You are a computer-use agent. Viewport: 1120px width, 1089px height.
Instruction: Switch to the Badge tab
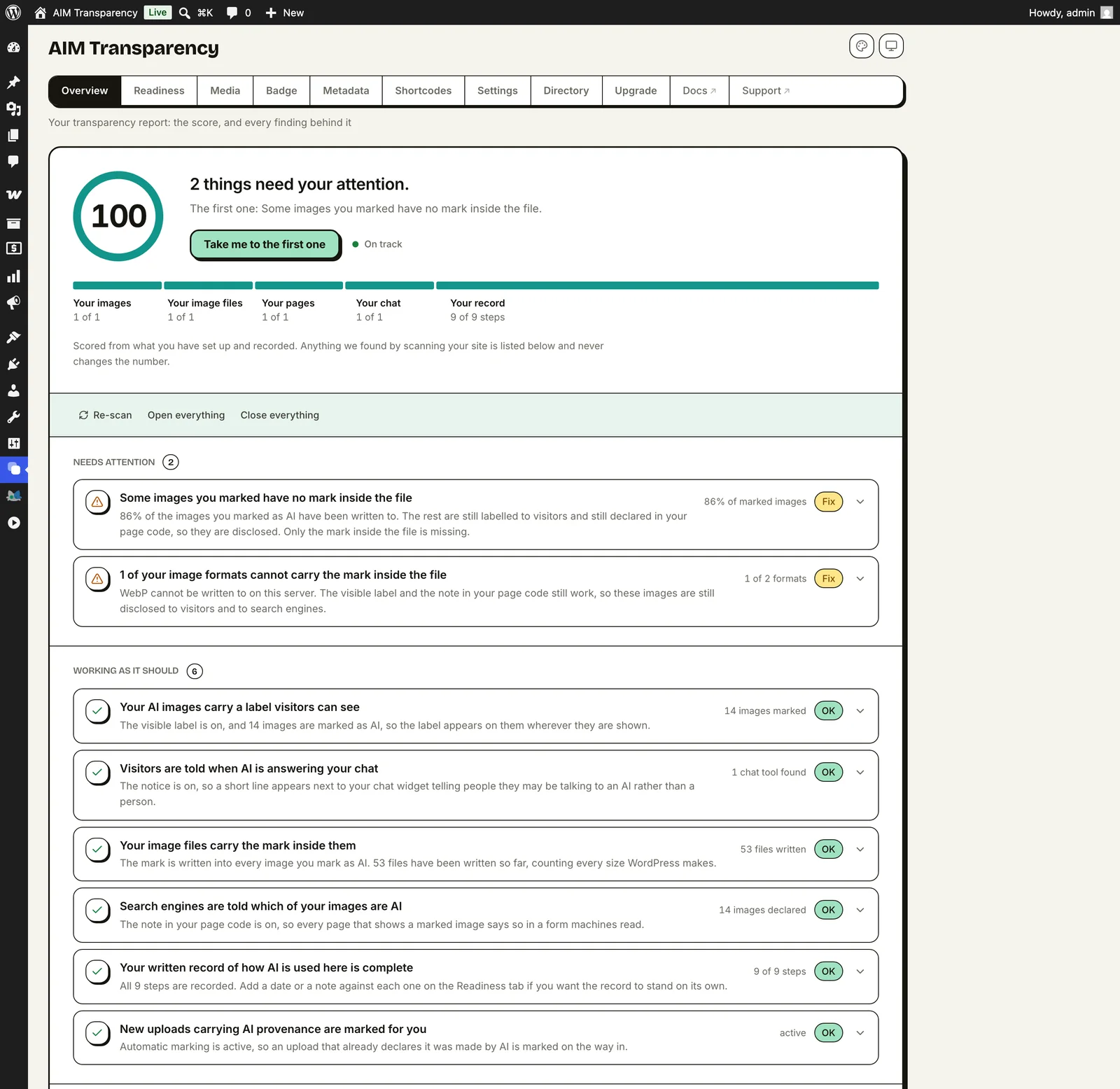click(x=281, y=91)
